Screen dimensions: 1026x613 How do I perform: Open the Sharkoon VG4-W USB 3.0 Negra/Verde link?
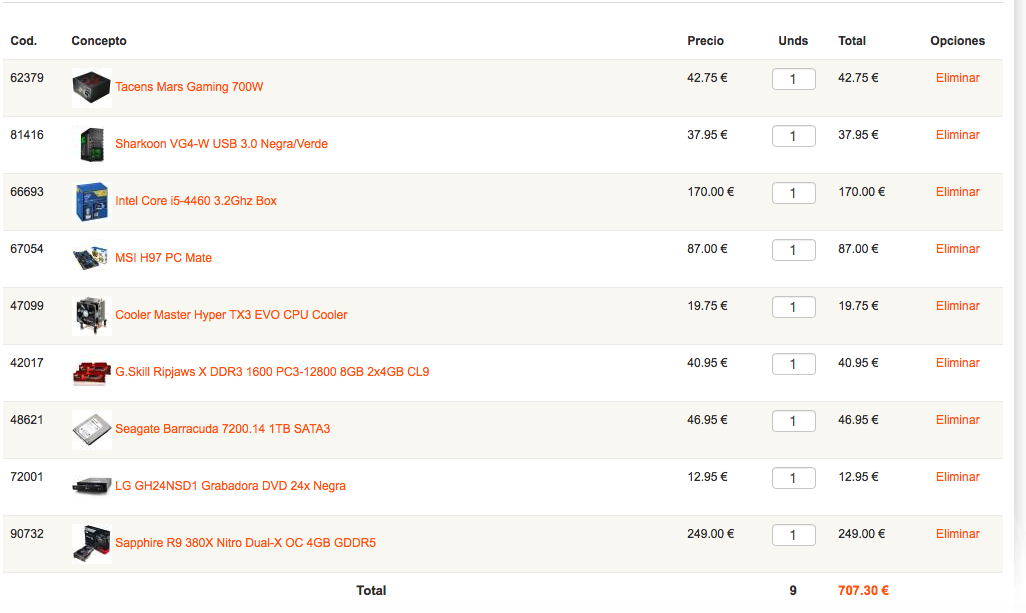click(x=221, y=144)
